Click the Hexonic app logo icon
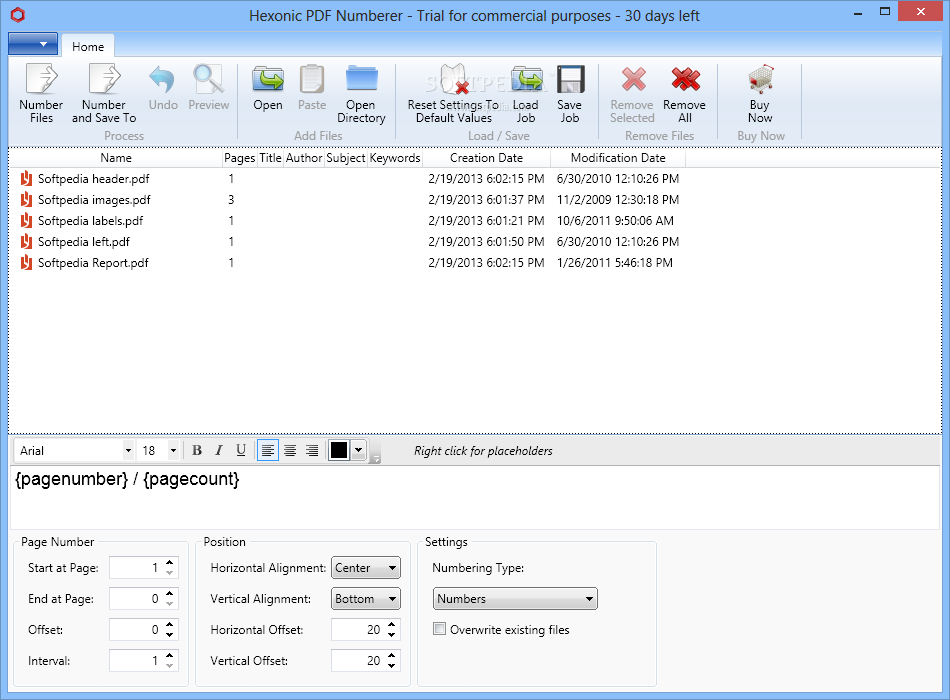Image resolution: width=950 pixels, height=700 pixels. [18, 15]
